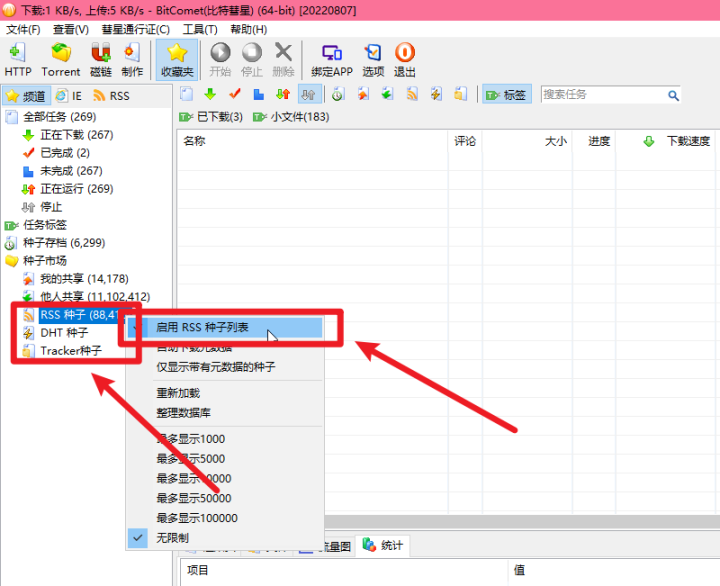Filter downloading tasks with green arrow icon
Screen dimensions: 720x586
pos(210,94)
